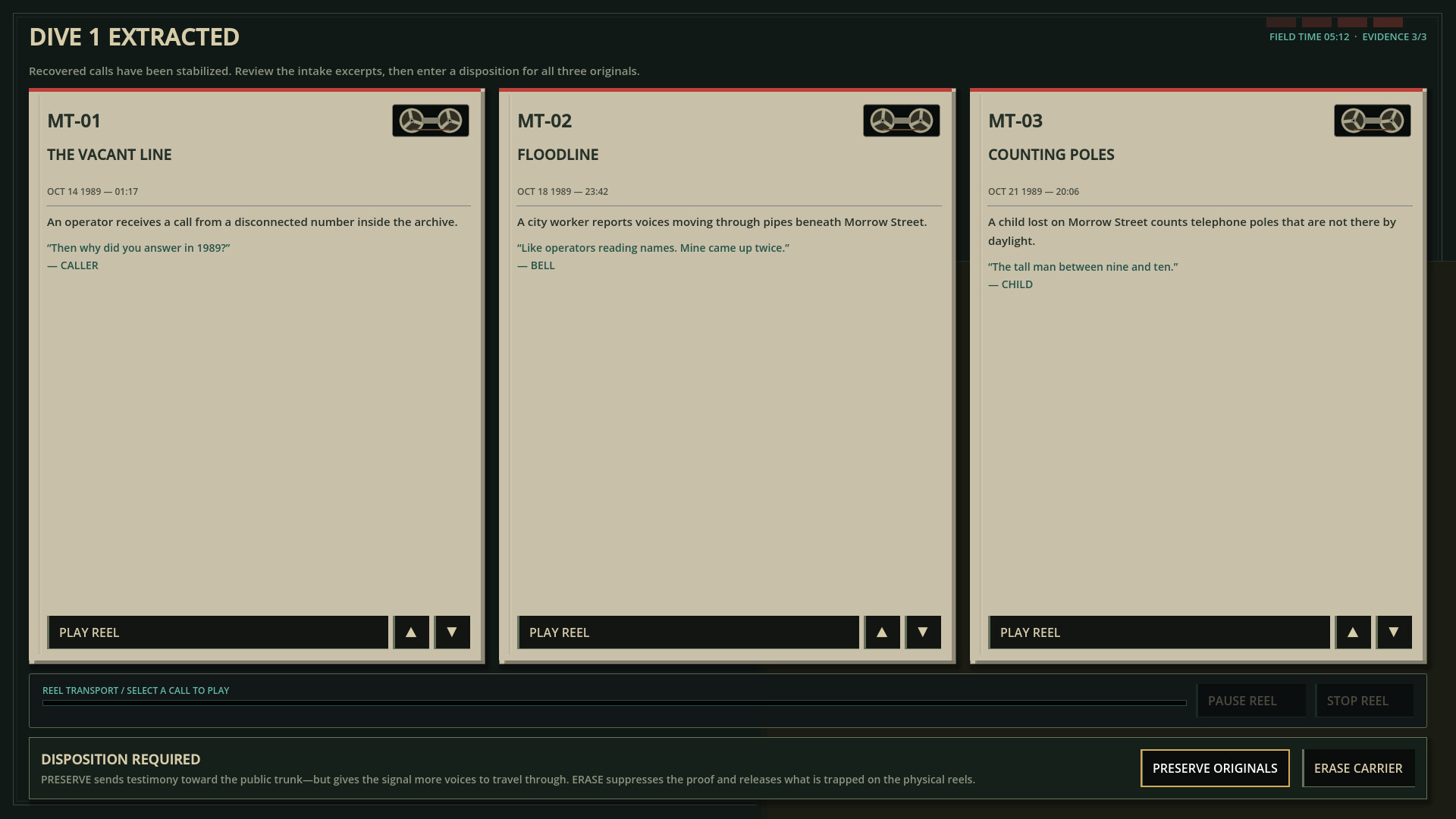The height and width of the screenshot is (819, 1456).
Task: Click the quote "Then why did you answer in 1989?"
Action: point(139,248)
